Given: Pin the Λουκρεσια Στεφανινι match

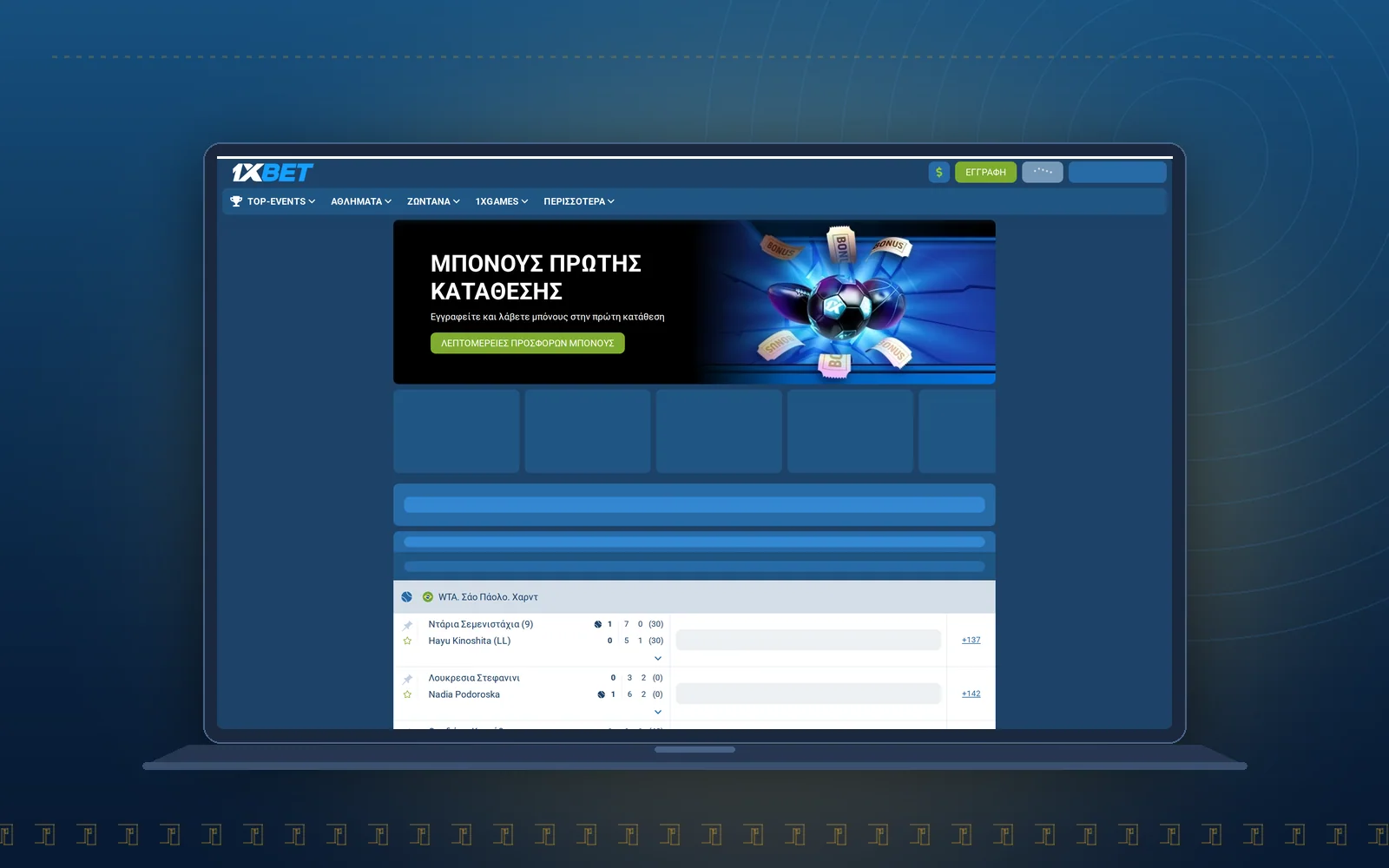Looking at the screenshot, I should click(x=407, y=679).
